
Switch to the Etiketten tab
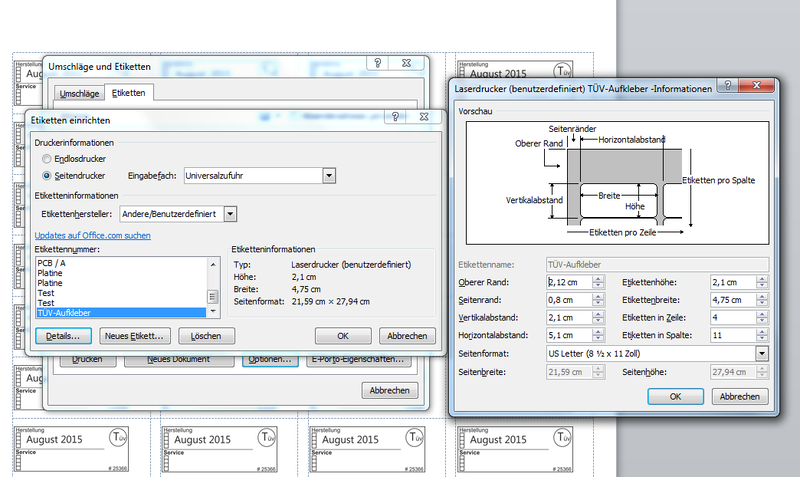coord(128,93)
